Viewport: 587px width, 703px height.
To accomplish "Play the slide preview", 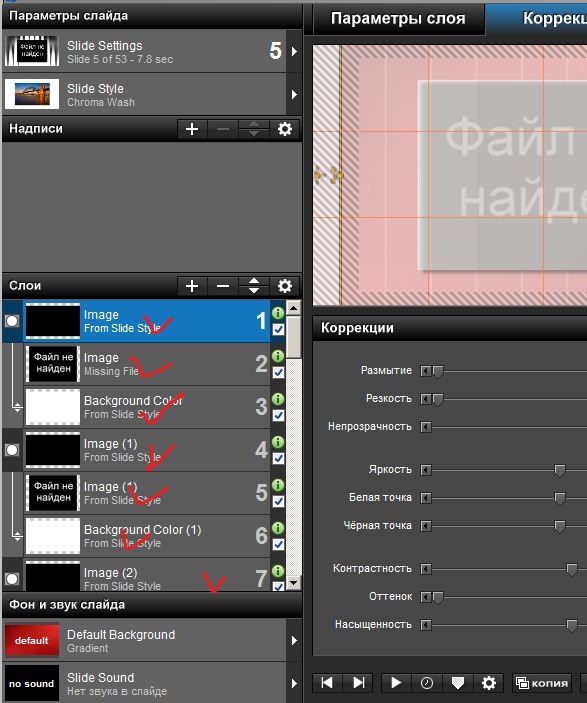I will (x=396, y=682).
